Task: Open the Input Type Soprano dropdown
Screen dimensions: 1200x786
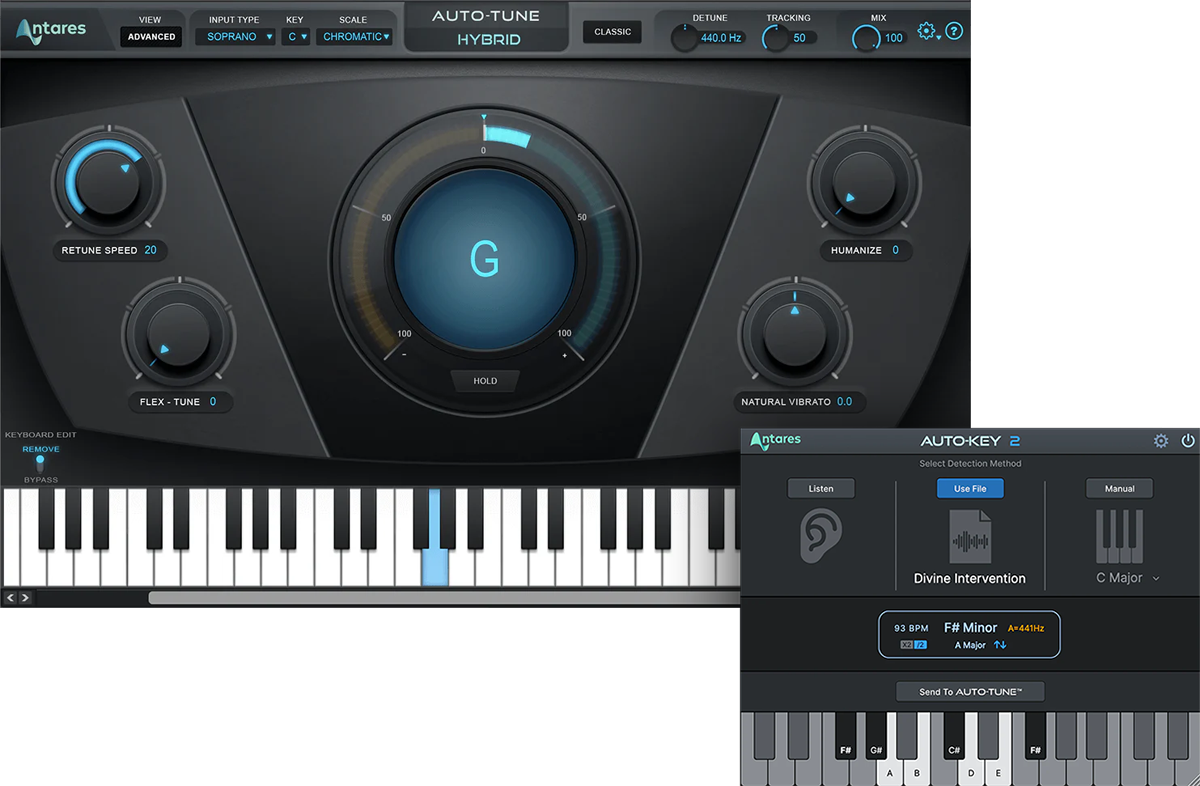Action: [235, 37]
